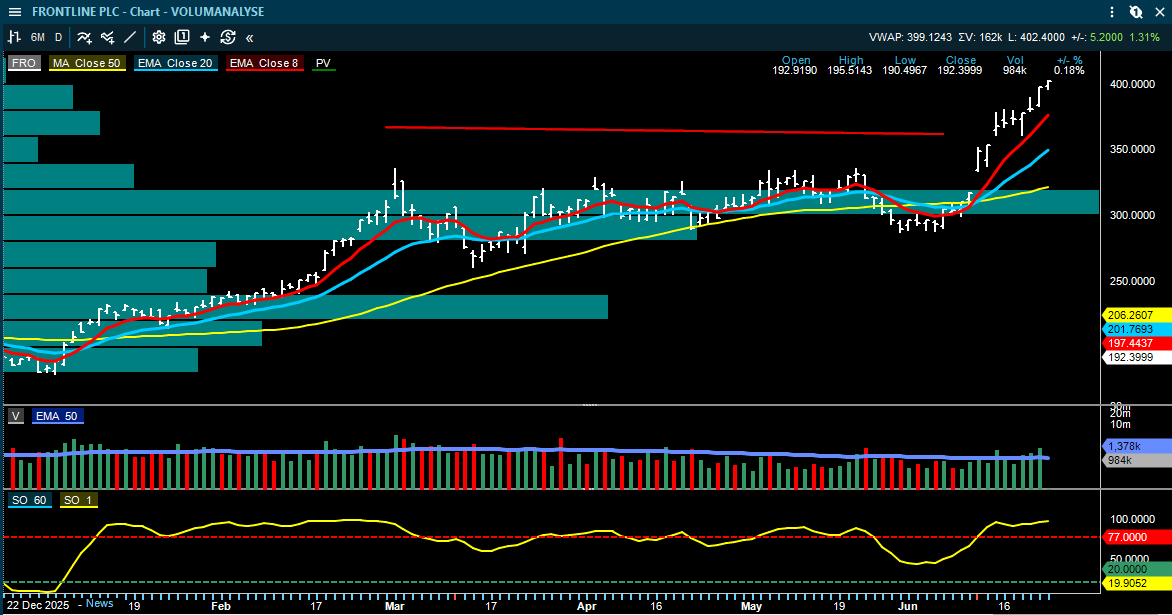Collapse the toolbar with the double chevron
The height and width of the screenshot is (615, 1172).
[250, 37]
